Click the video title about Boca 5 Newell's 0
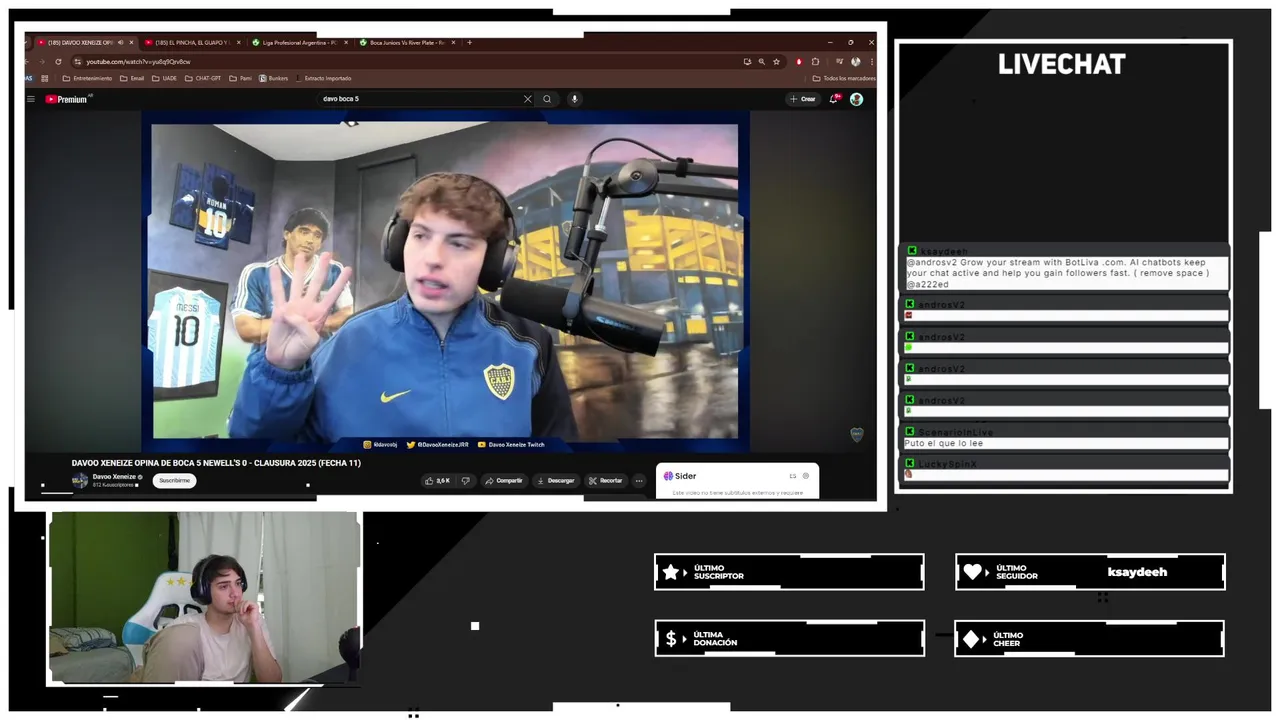 coord(216,463)
